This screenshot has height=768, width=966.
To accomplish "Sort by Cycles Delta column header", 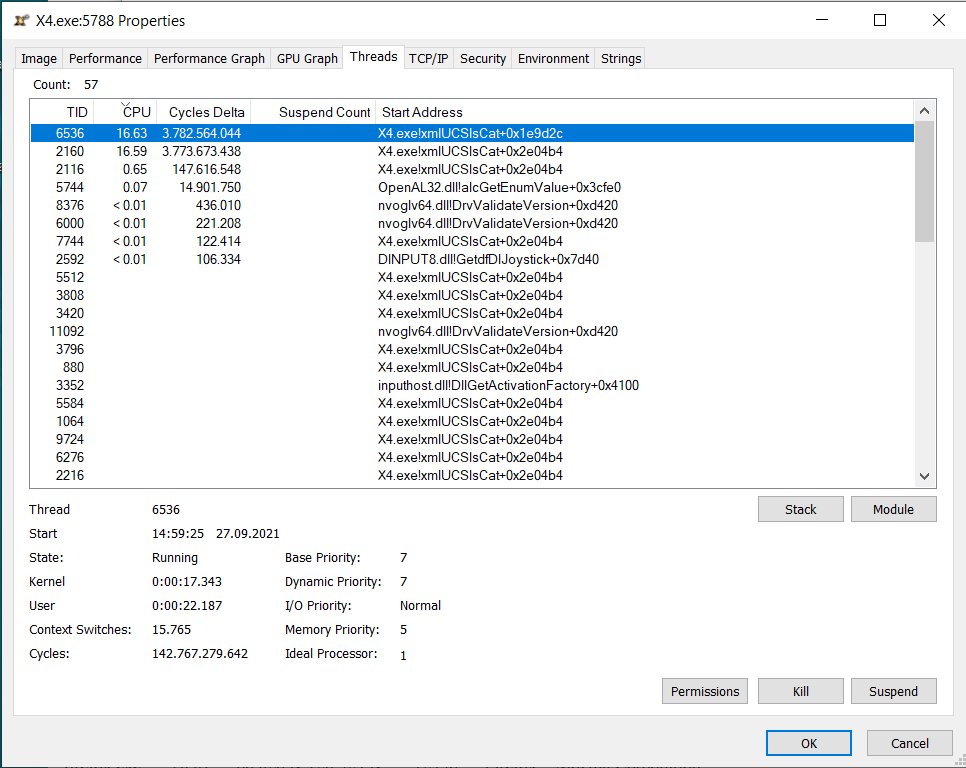I will (204, 112).
